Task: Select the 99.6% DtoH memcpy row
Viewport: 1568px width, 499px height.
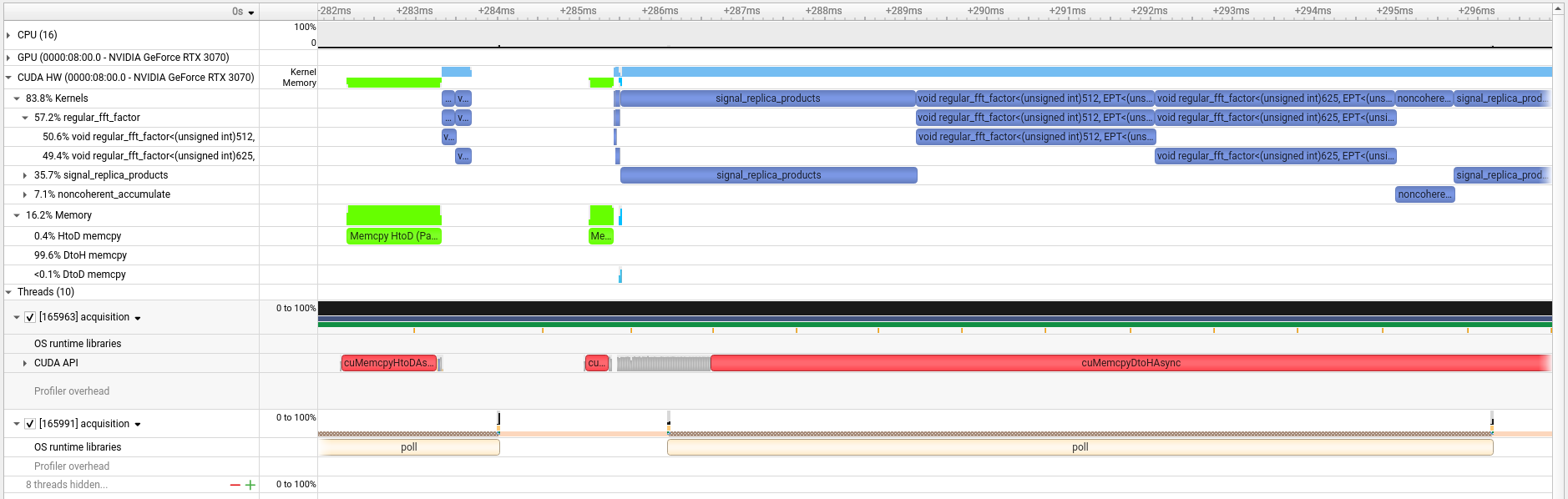Action: [x=80, y=255]
